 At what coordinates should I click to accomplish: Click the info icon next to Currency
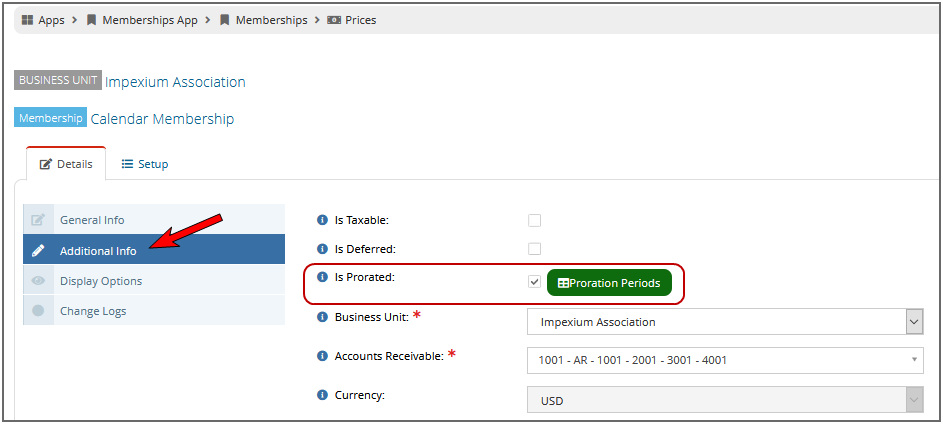[x=322, y=395]
